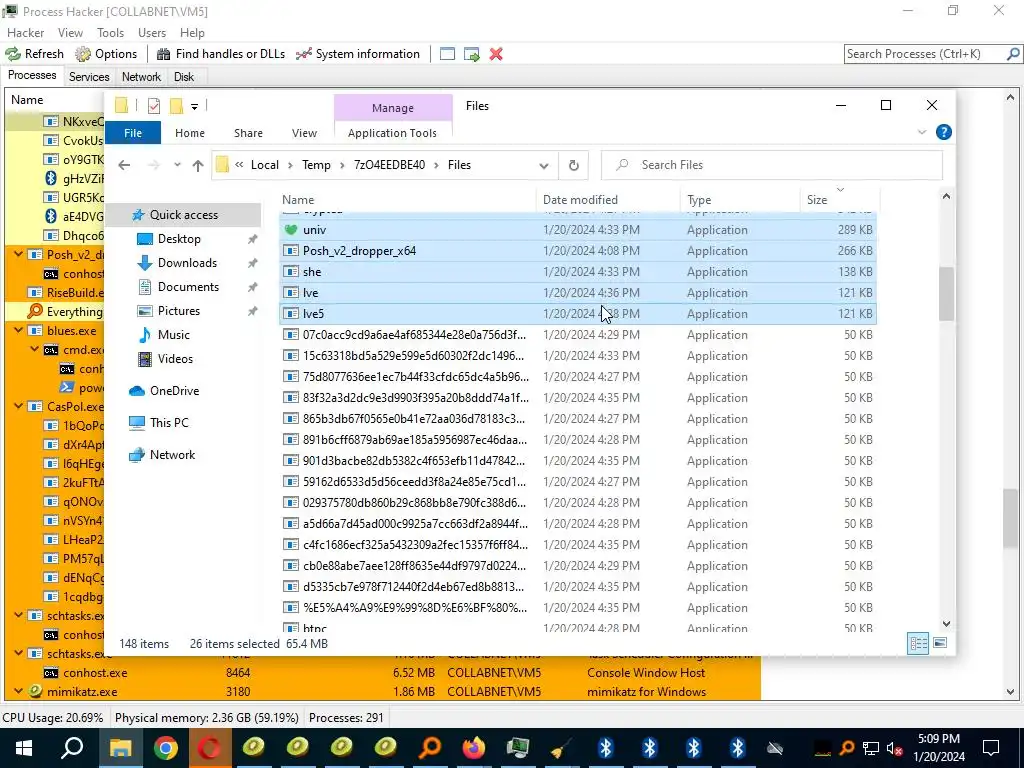The height and width of the screenshot is (768, 1024).
Task: Open the Hacker menu
Action: 25,33
